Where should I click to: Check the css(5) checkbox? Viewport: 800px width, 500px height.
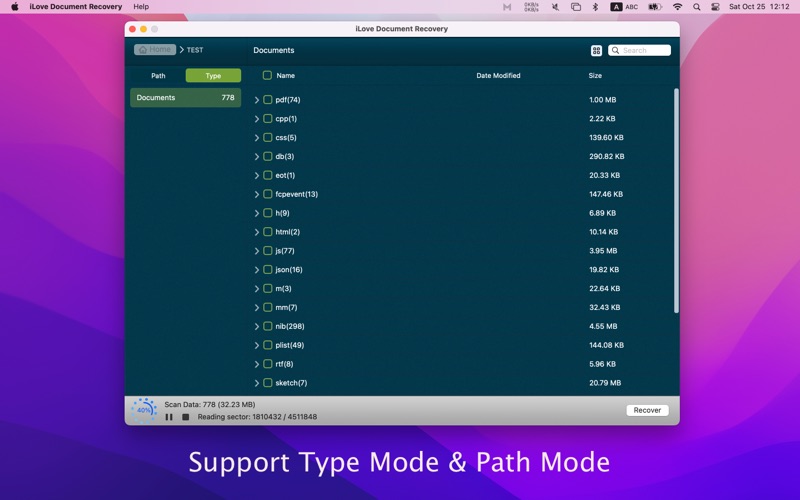(x=267, y=137)
